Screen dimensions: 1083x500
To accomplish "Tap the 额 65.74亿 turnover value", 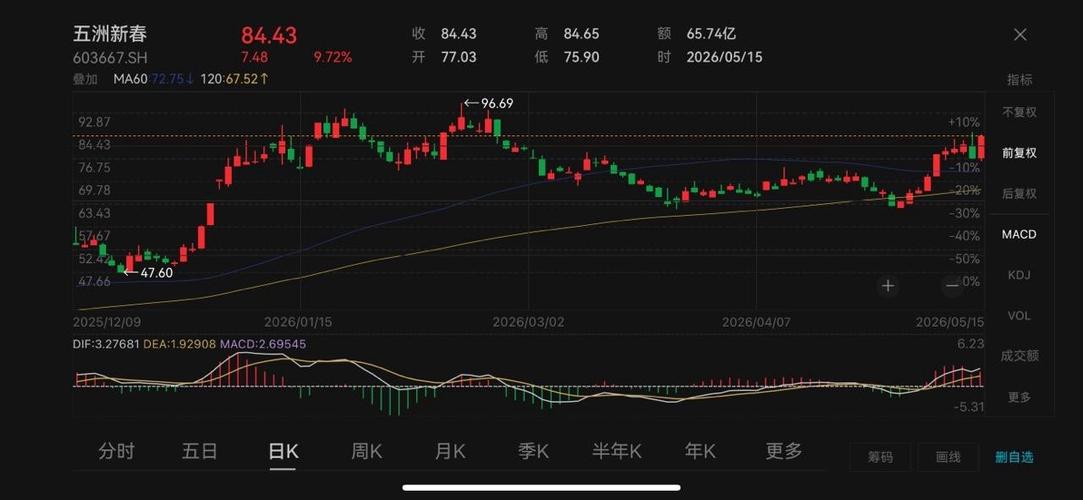I will 696,34.
